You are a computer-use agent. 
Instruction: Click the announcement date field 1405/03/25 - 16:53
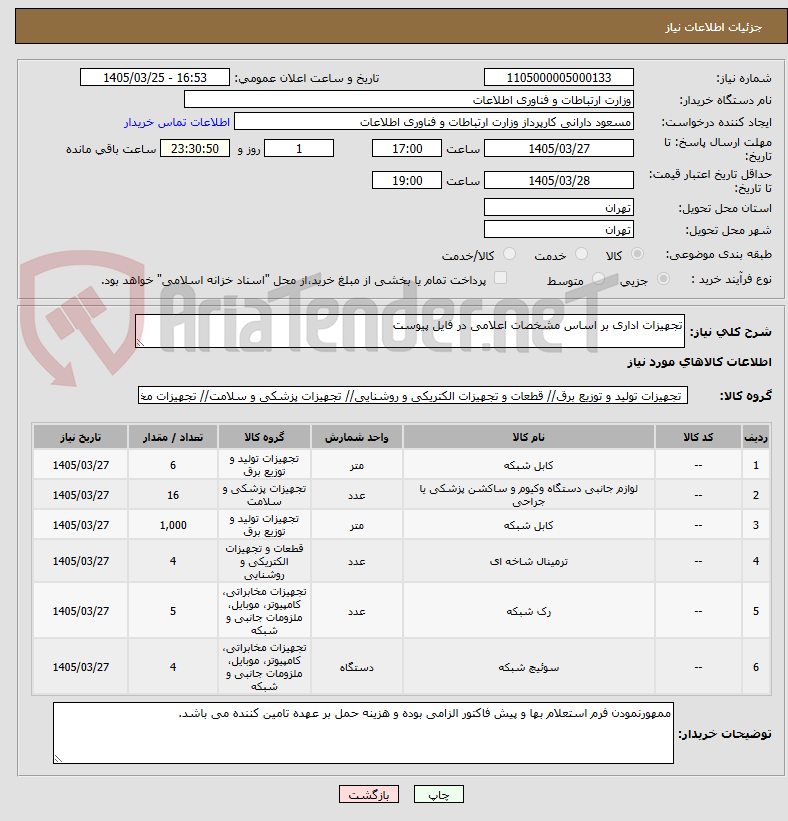click(x=154, y=77)
